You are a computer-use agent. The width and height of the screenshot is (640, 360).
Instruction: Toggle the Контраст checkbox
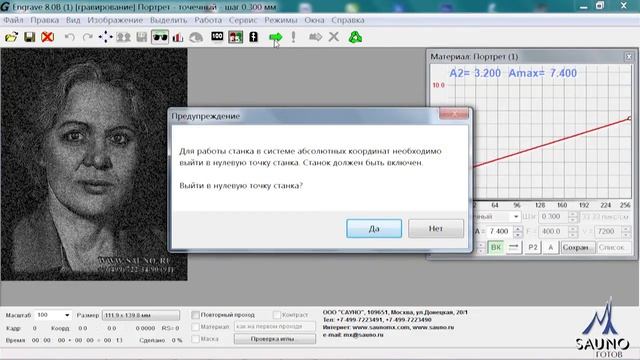click(276, 315)
